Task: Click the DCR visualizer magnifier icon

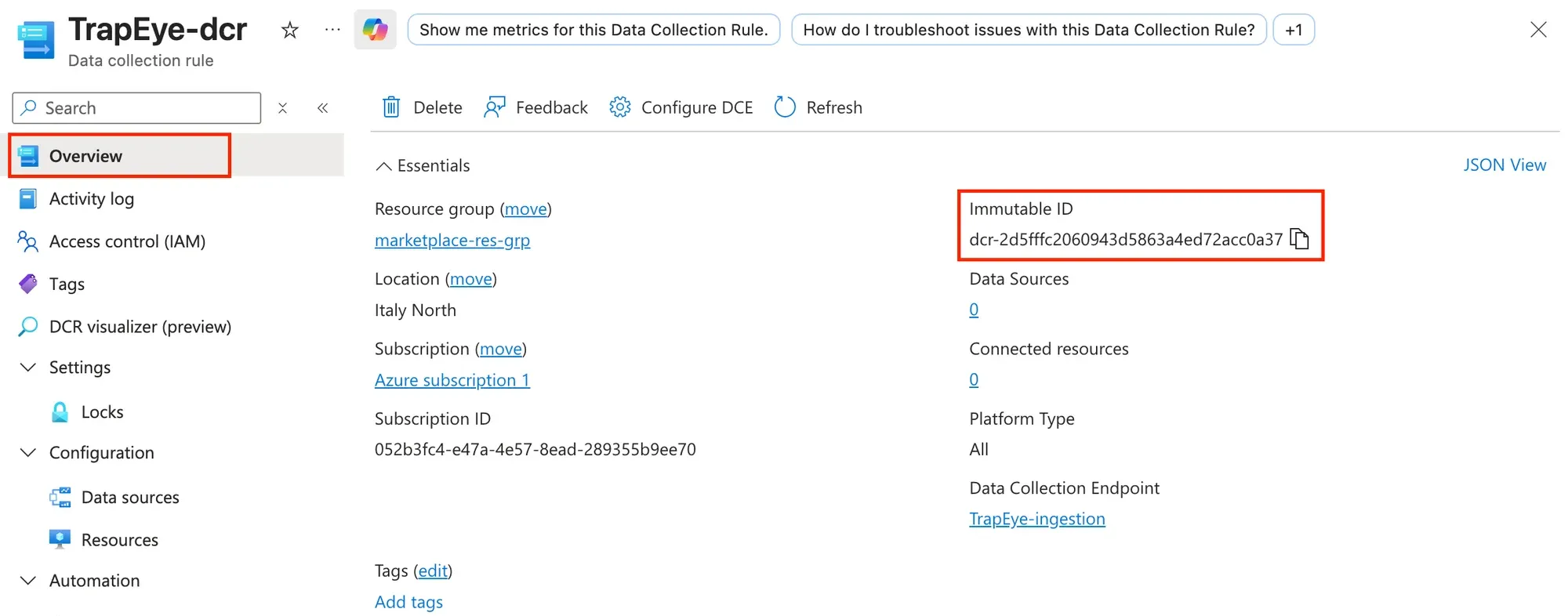Action: click(27, 327)
